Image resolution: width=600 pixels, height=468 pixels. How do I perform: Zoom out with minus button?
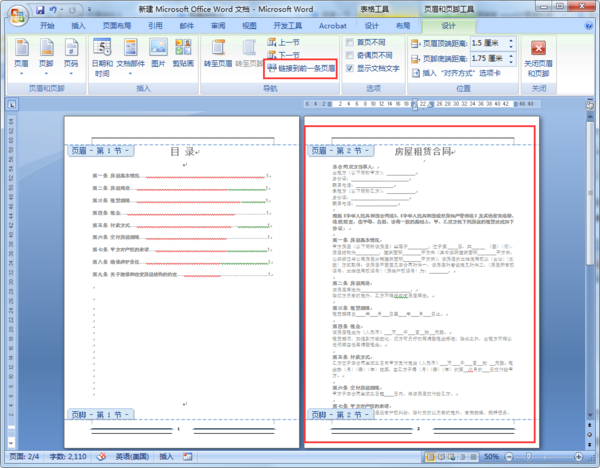tap(509, 457)
